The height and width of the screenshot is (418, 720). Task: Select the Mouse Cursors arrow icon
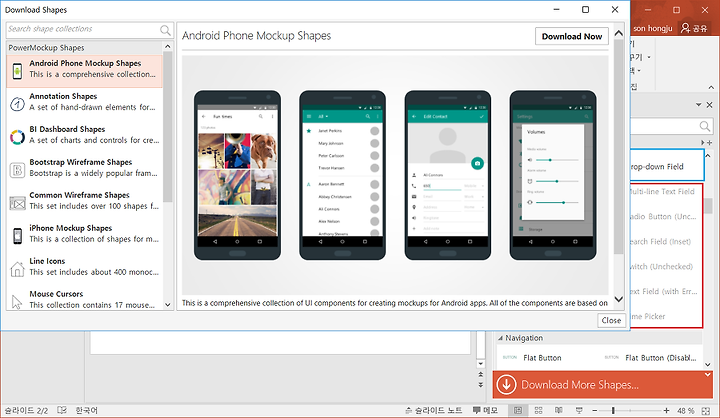pyautogui.click(x=17, y=302)
